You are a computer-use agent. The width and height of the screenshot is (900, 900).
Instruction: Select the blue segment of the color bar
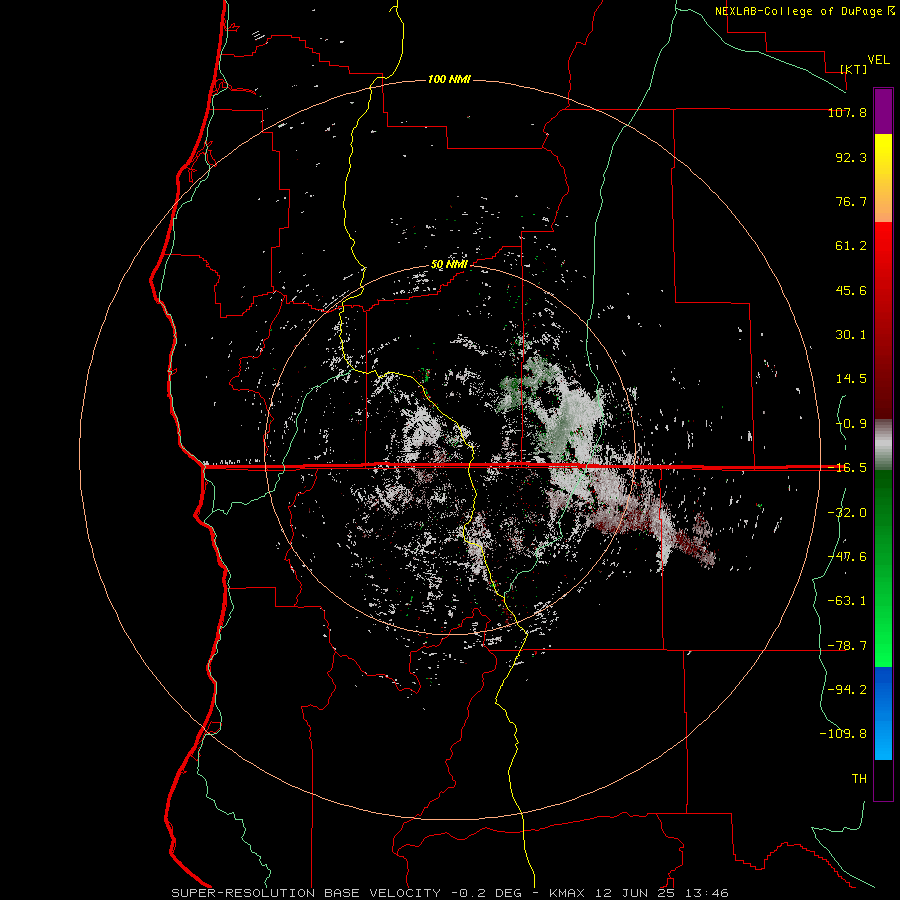click(883, 713)
